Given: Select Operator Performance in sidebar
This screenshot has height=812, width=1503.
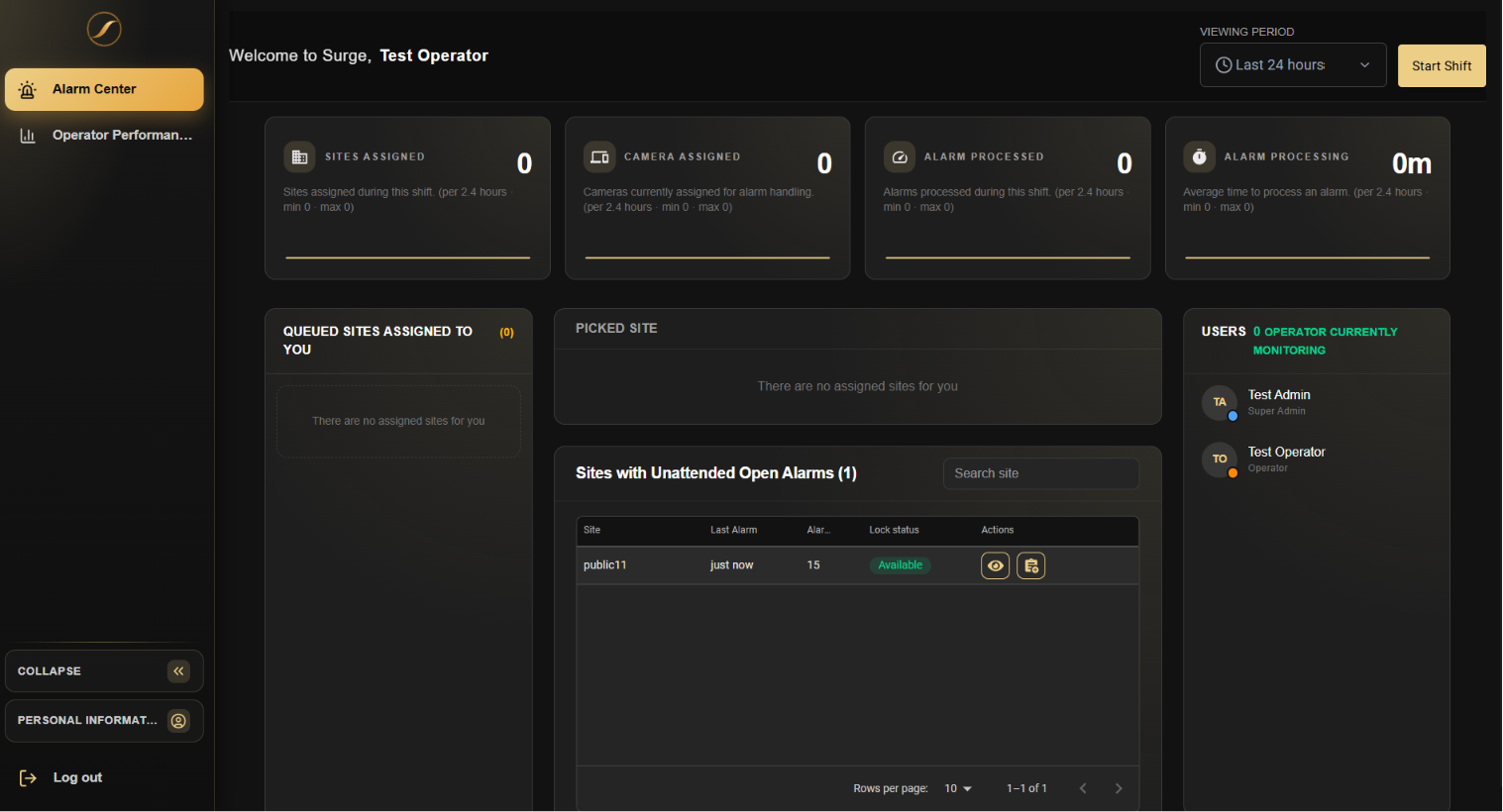Looking at the screenshot, I should coord(104,136).
